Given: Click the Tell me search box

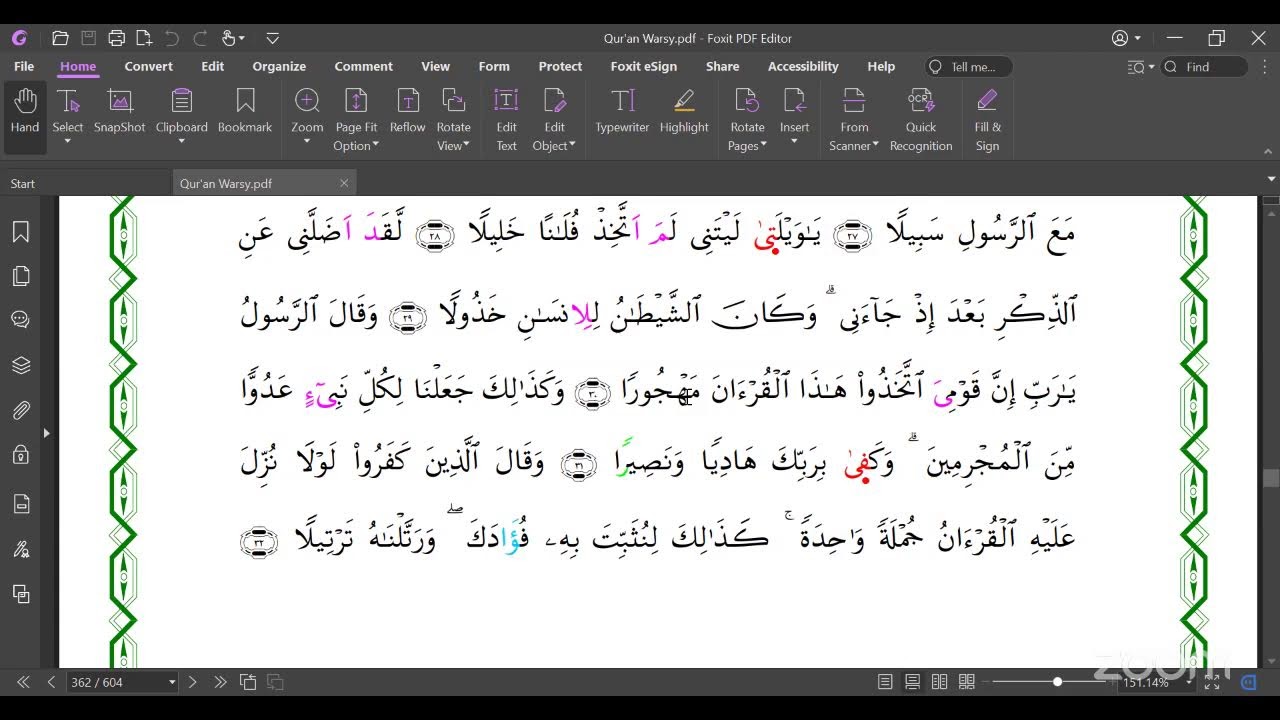Looking at the screenshot, I should click(x=969, y=67).
